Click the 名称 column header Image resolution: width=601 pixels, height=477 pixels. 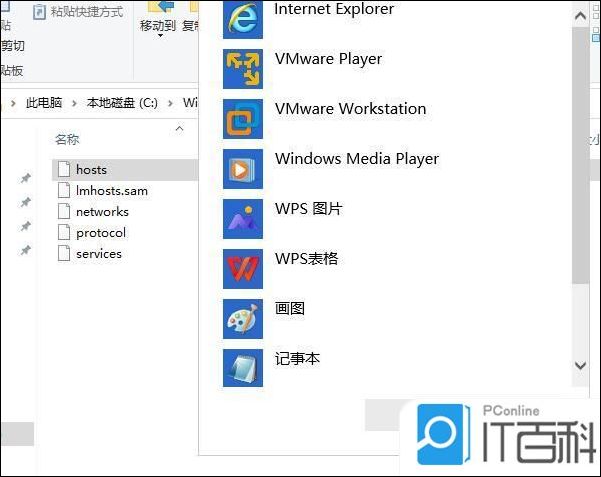[67, 139]
